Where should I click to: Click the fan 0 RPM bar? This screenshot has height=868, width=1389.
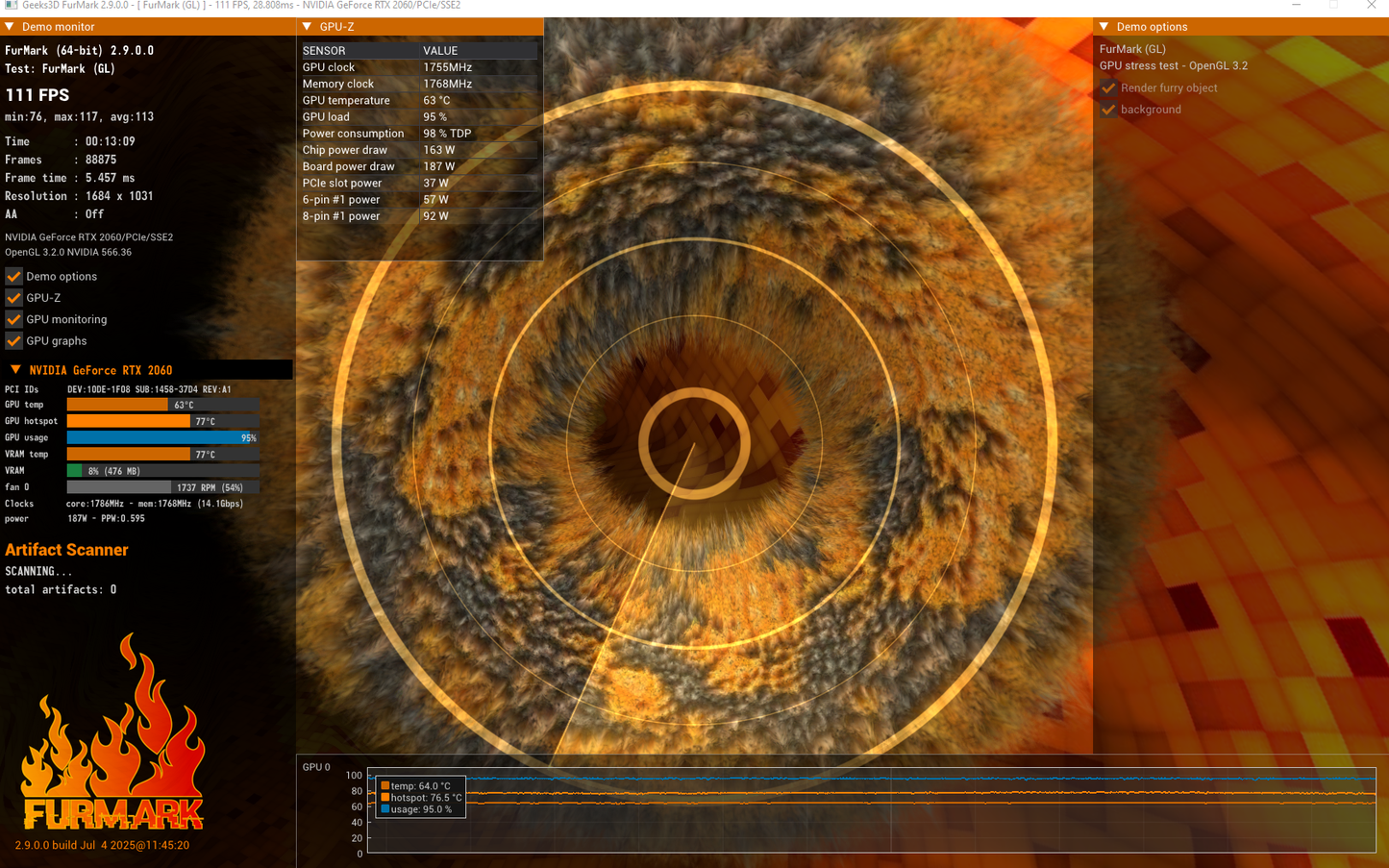pos(163,487)
